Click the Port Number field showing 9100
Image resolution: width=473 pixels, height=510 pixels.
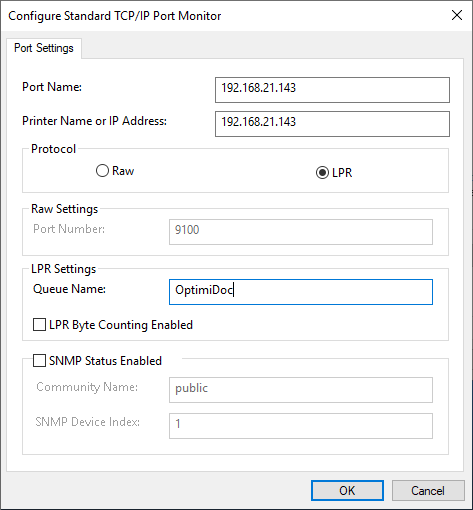[301, 232]
